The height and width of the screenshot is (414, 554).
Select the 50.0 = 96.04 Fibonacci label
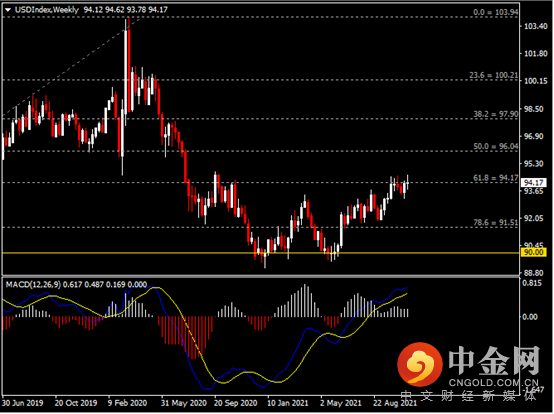[x=496, y=146]
